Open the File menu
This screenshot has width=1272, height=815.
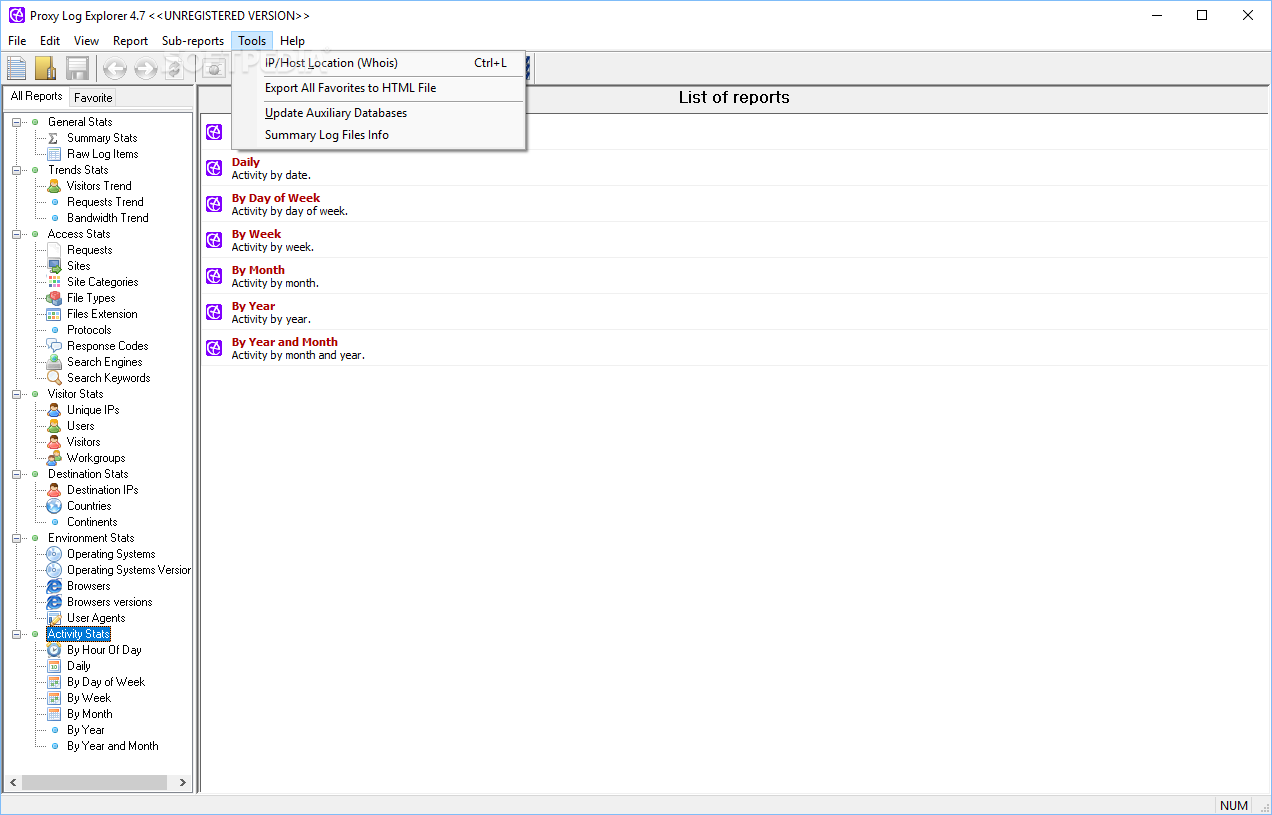(x=17, y=41)
